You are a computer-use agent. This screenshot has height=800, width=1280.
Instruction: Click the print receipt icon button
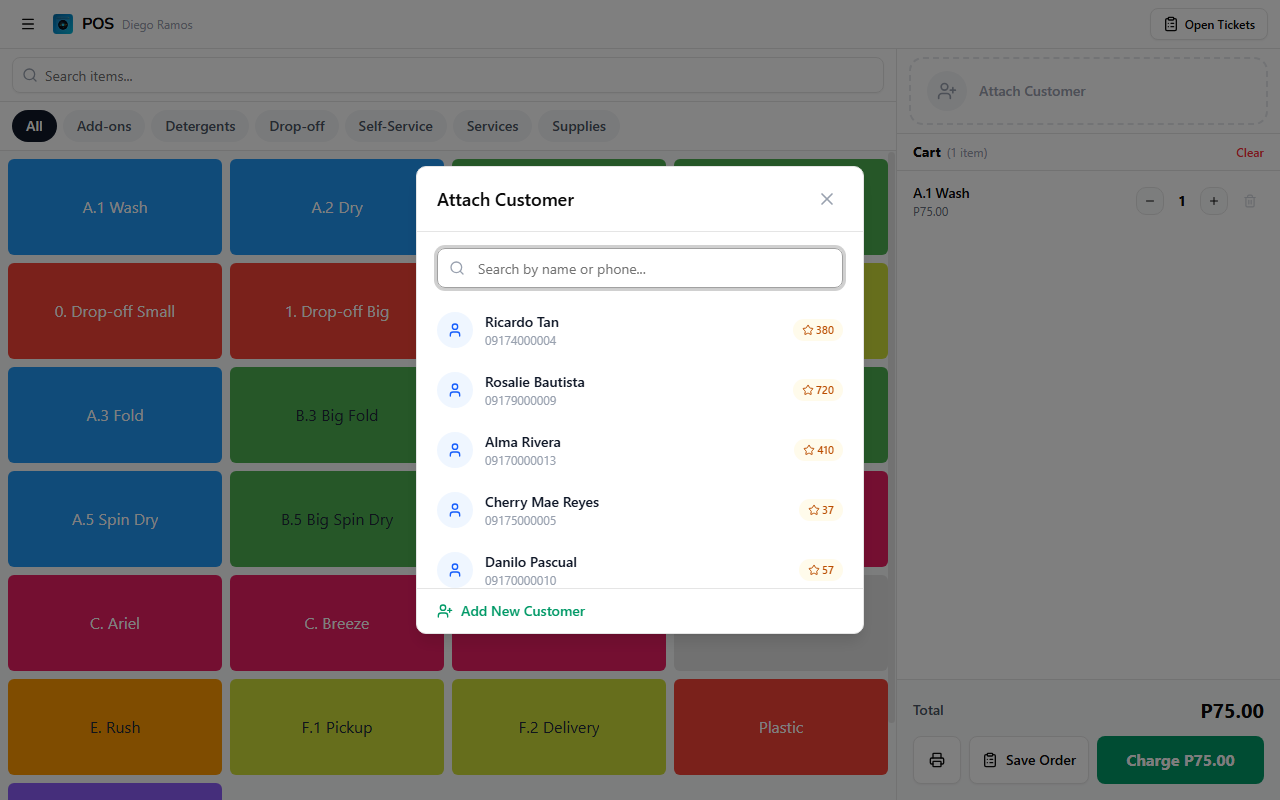[x=937, y=760]
